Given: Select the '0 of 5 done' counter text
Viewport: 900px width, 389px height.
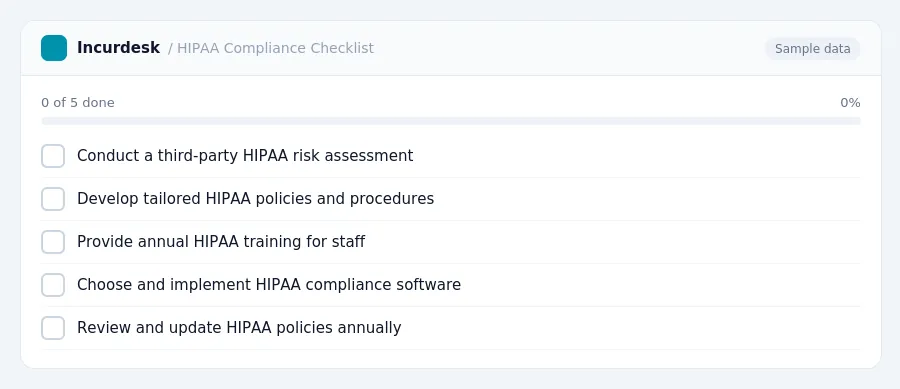Looking at the screenshot, I should [x=78, y=103].
